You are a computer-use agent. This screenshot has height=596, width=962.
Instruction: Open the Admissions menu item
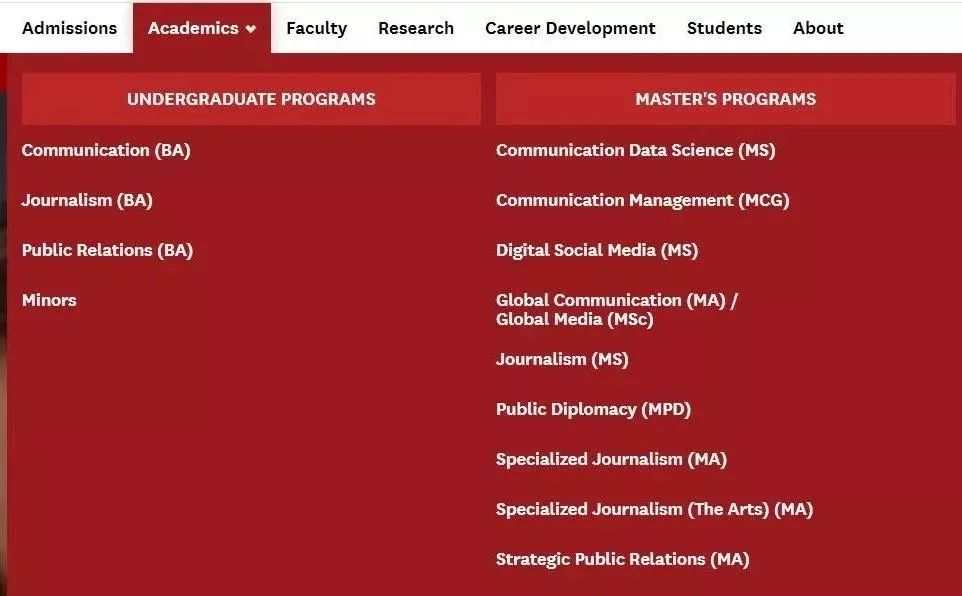point(69,28)
